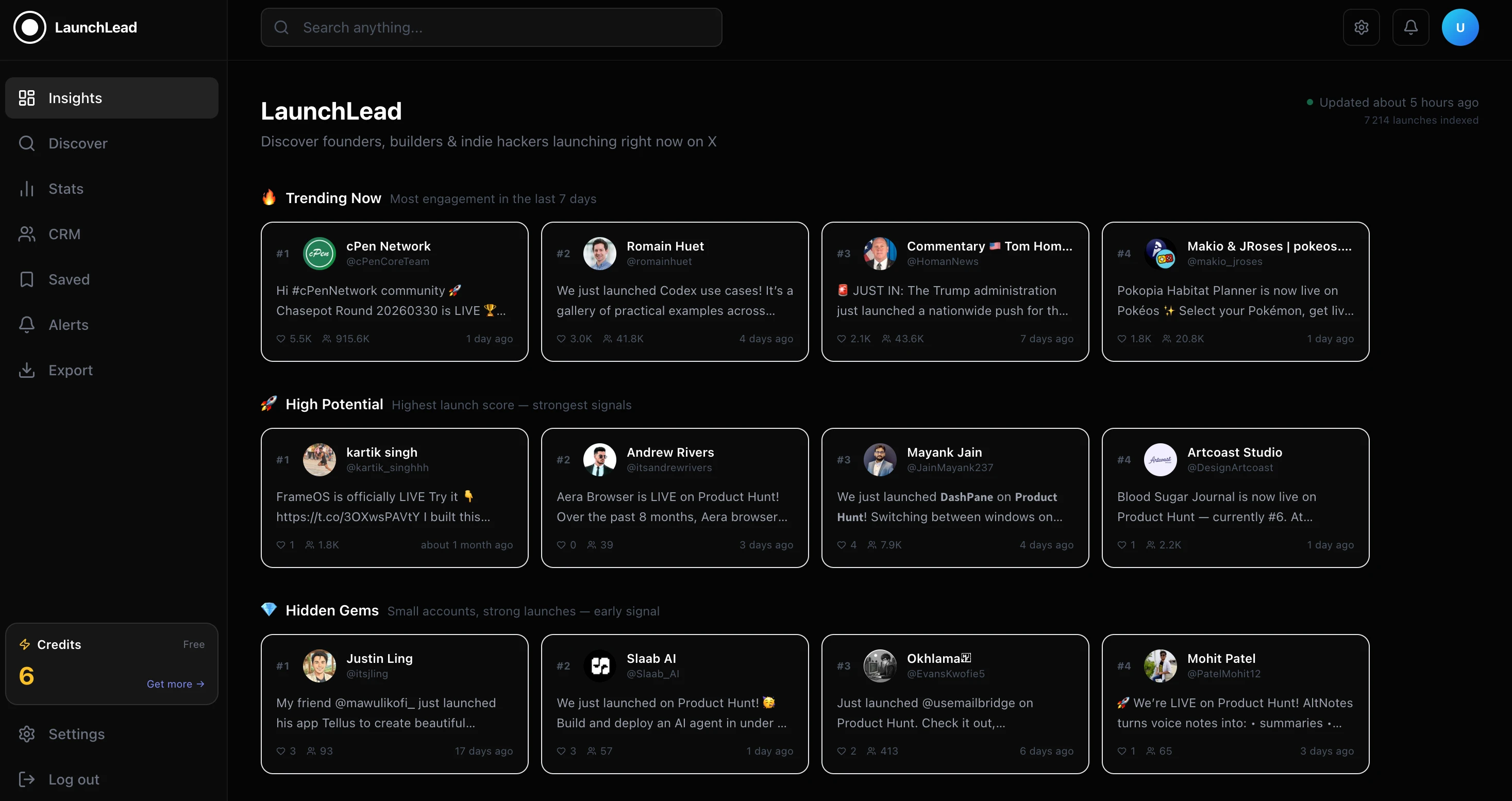Open kartik singh's FrameOS launch card
Image resolution: width=1512 pixels, height=801 pixels.
coord(394,507)
